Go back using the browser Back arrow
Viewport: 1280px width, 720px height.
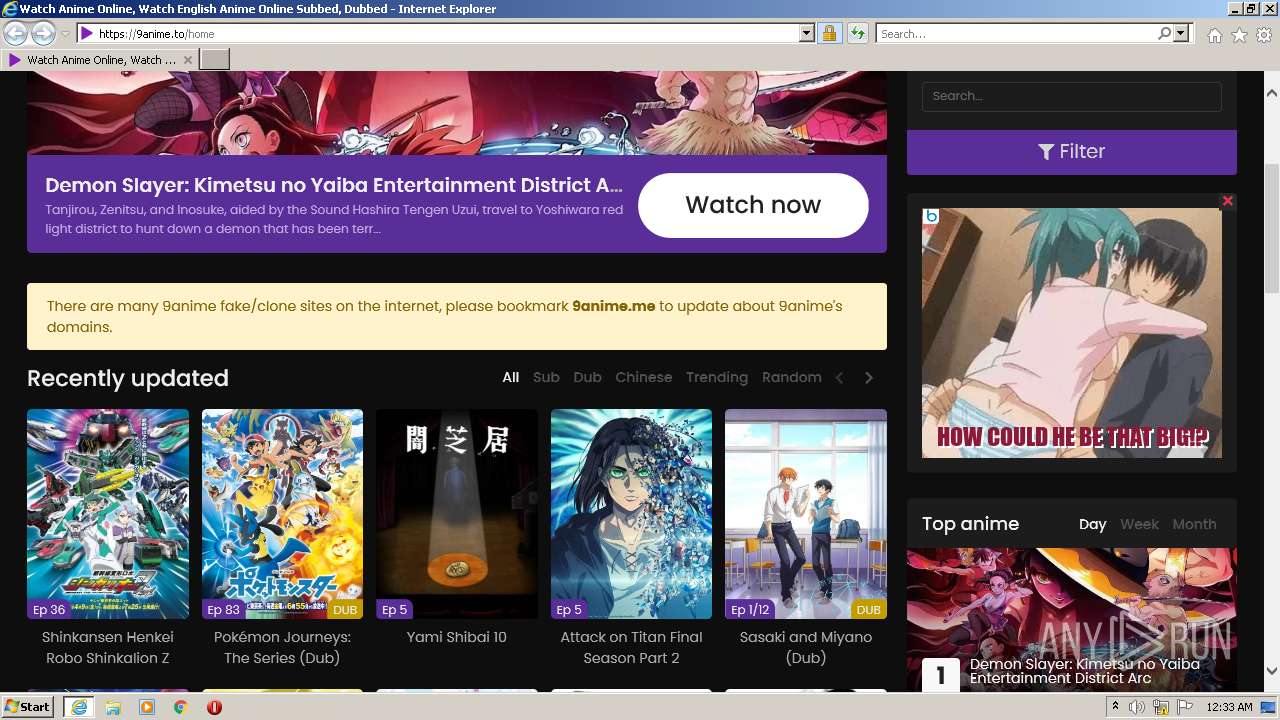pos(15,33)
